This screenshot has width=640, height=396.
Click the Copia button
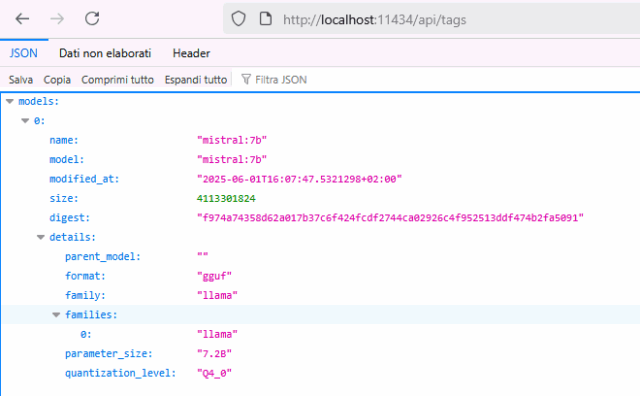click(57, 80)
